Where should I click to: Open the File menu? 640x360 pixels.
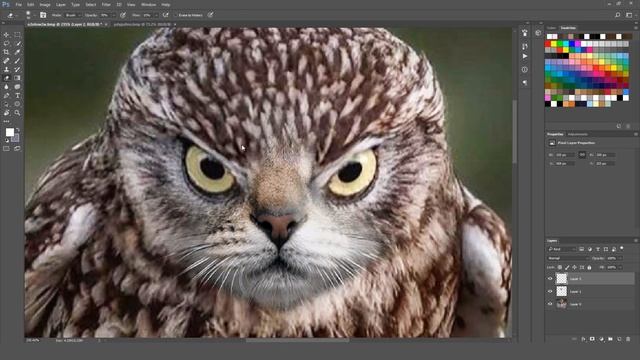coord(18,4)
